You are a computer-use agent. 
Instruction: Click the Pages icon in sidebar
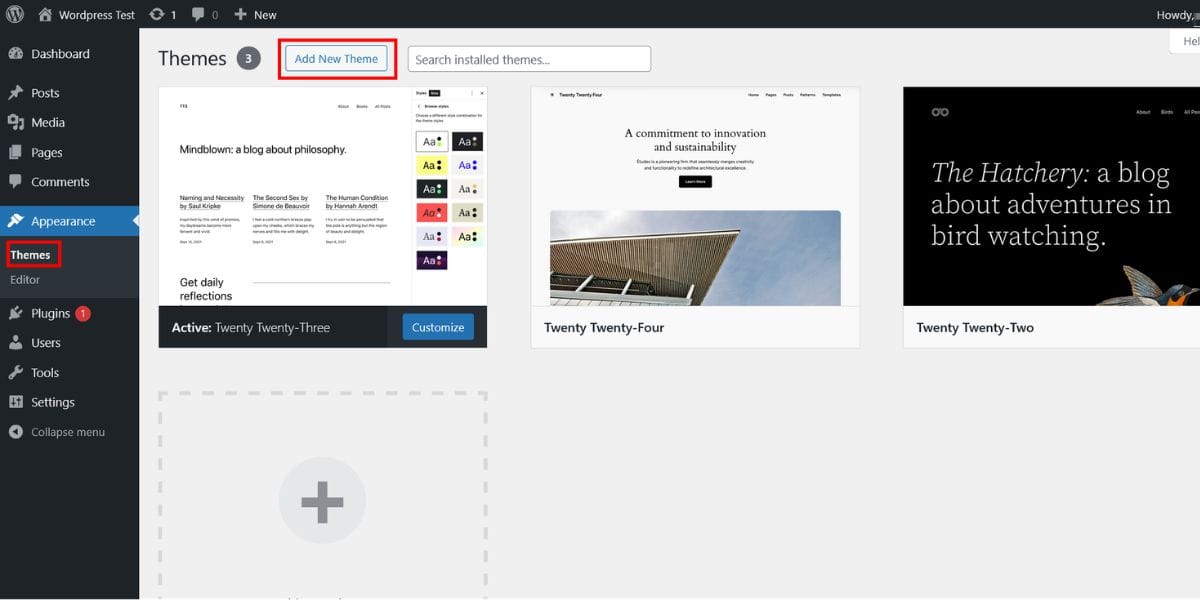(x=15, y=153)
